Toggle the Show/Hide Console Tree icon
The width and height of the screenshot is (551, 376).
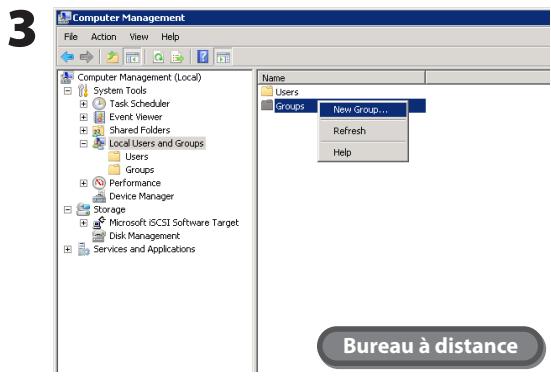(133, 57)
